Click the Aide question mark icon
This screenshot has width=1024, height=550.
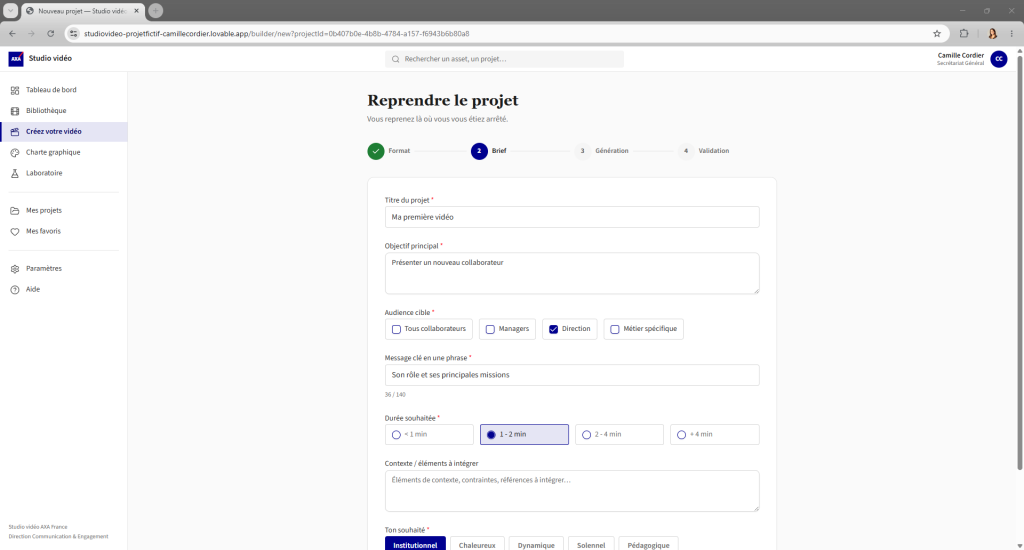[15, 290]
